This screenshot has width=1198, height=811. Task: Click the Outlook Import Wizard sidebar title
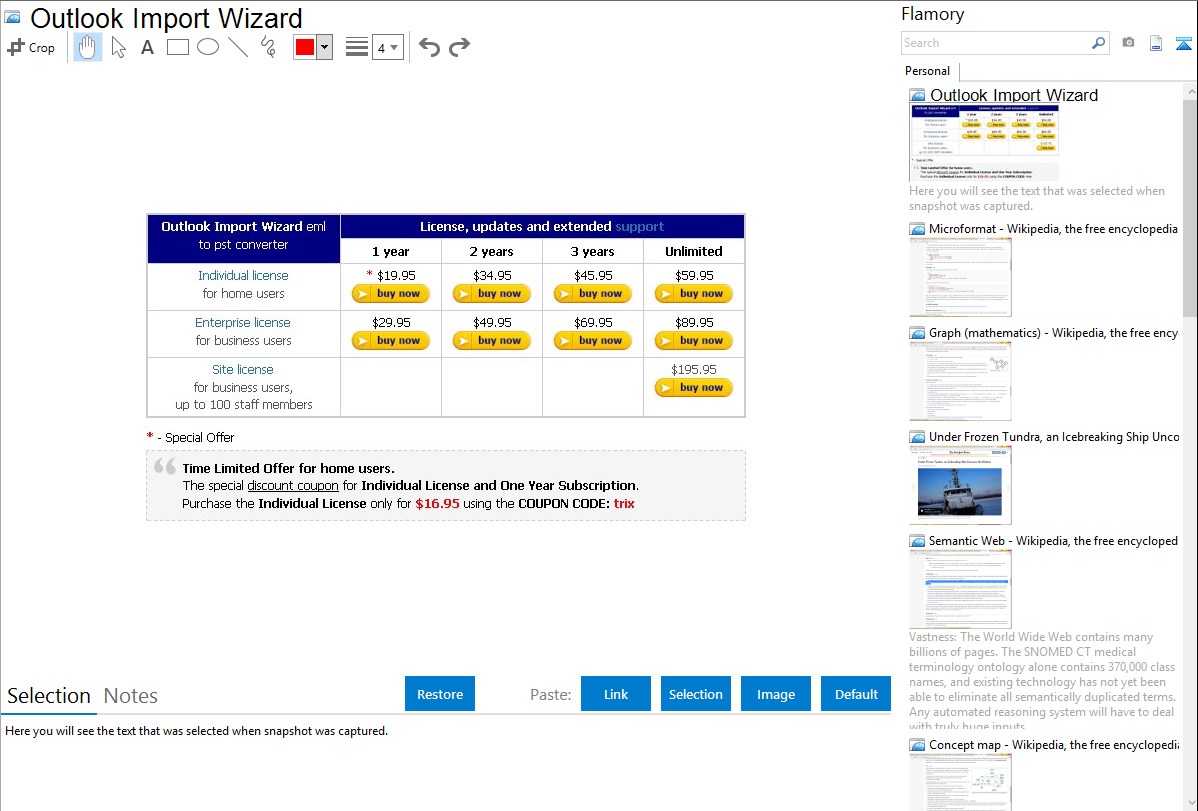point(1014,96)
